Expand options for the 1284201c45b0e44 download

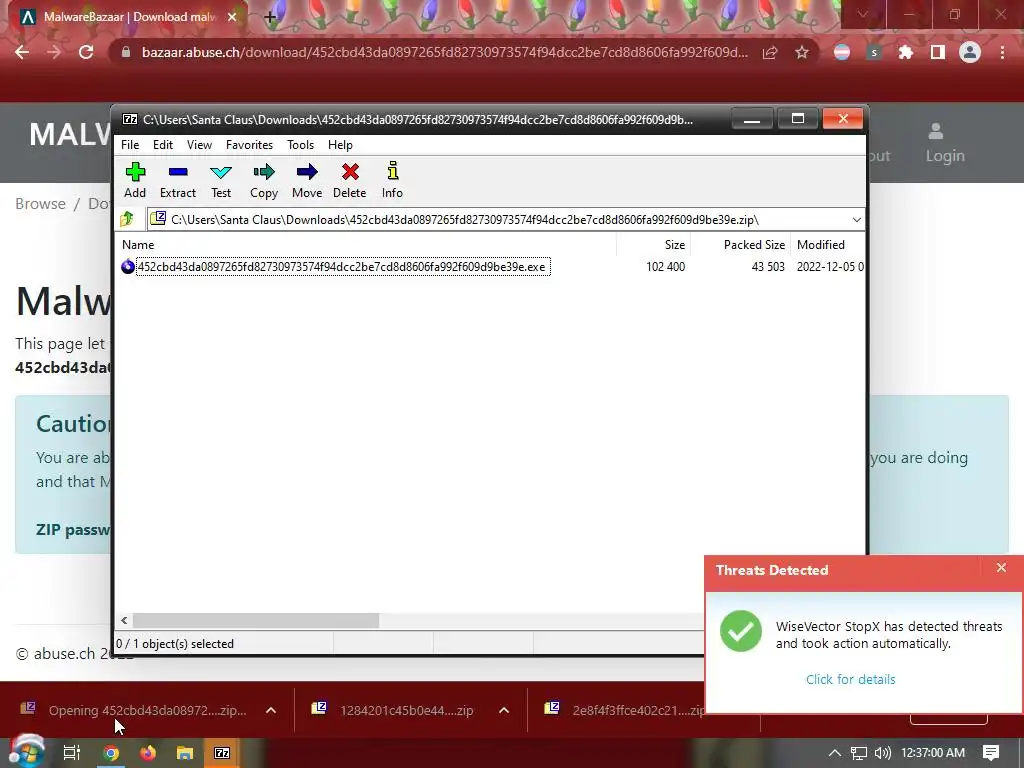(504, 711)
